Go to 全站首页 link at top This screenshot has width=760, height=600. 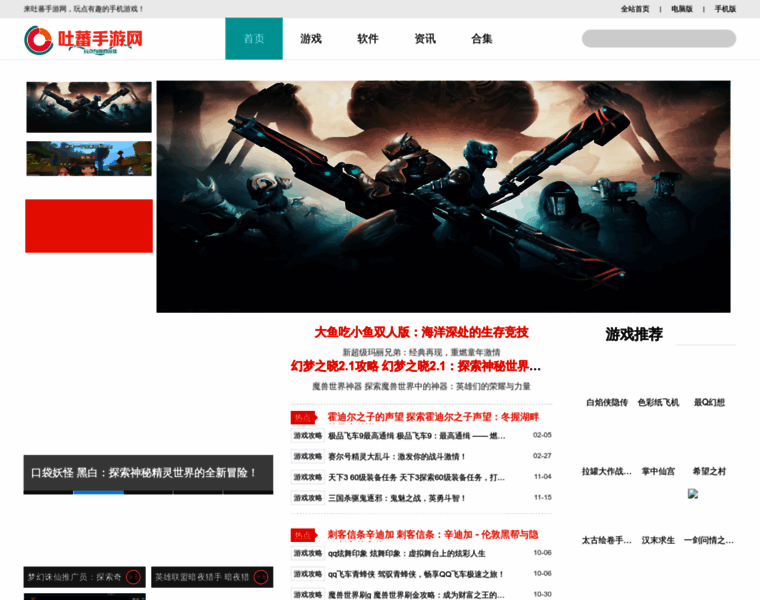tap(635, 9)
